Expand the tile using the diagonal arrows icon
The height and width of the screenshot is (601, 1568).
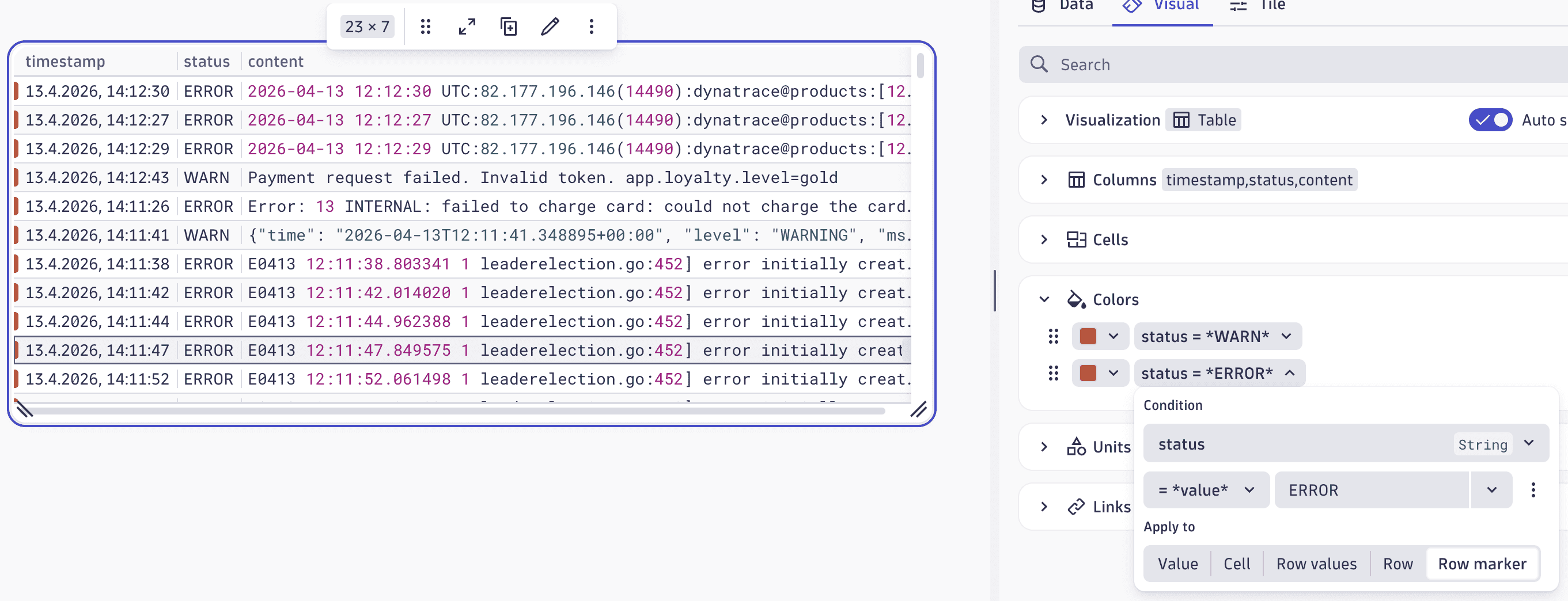pyautogui.click(x=467, y=26)
